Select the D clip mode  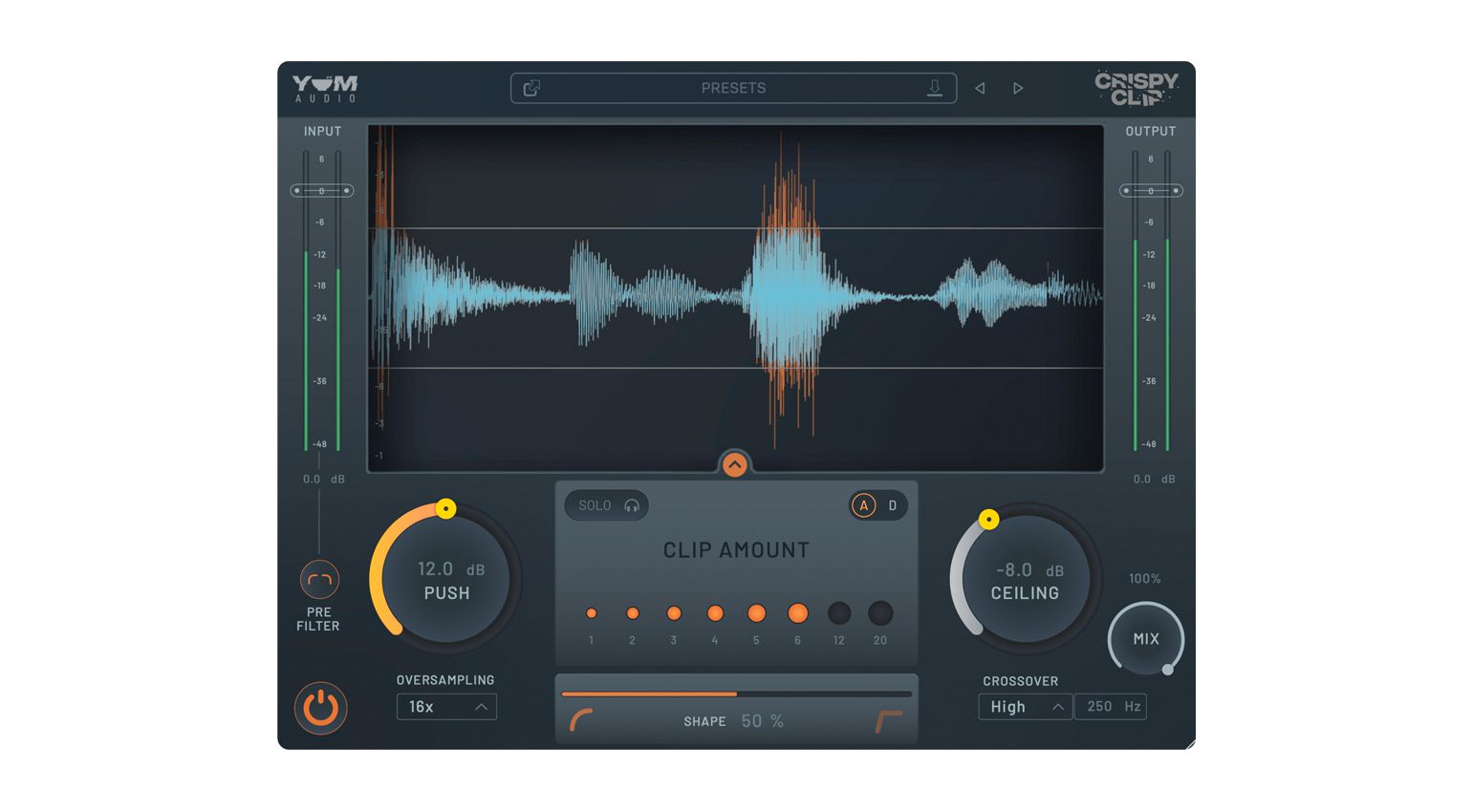click(893, 505)
